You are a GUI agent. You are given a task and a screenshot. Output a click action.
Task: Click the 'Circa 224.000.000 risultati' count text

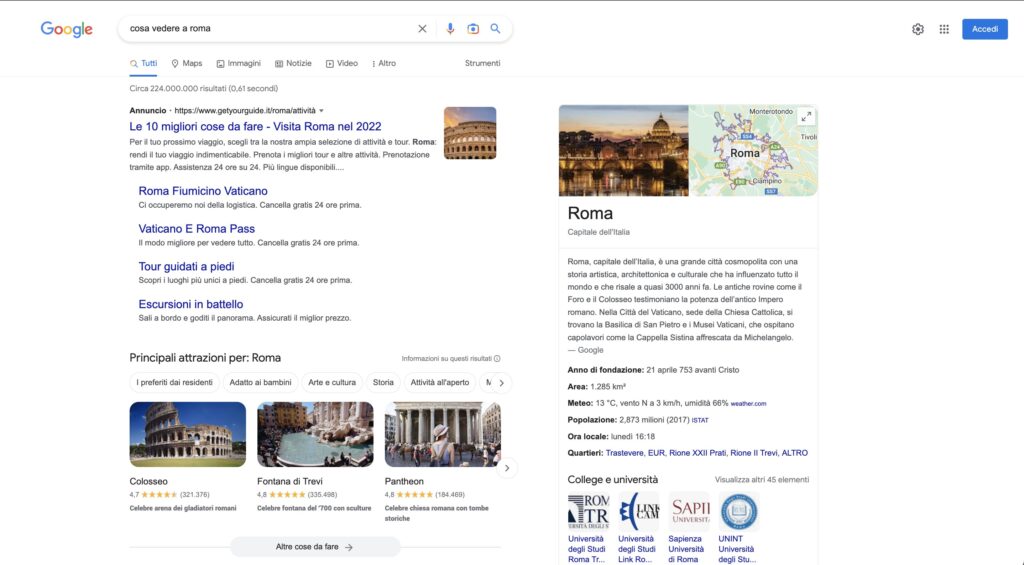(x=204, y=89)
